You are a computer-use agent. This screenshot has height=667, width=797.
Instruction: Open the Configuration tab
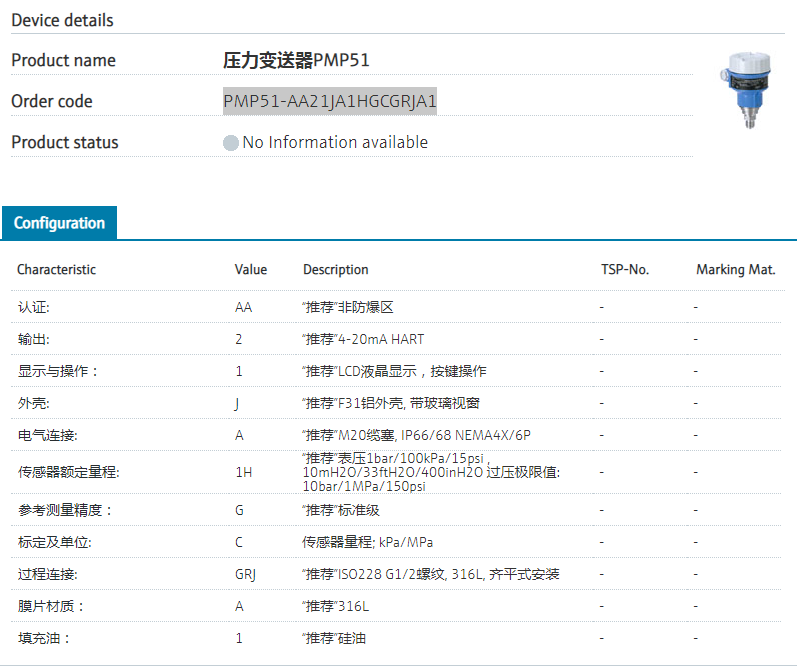tap(59, 223)
